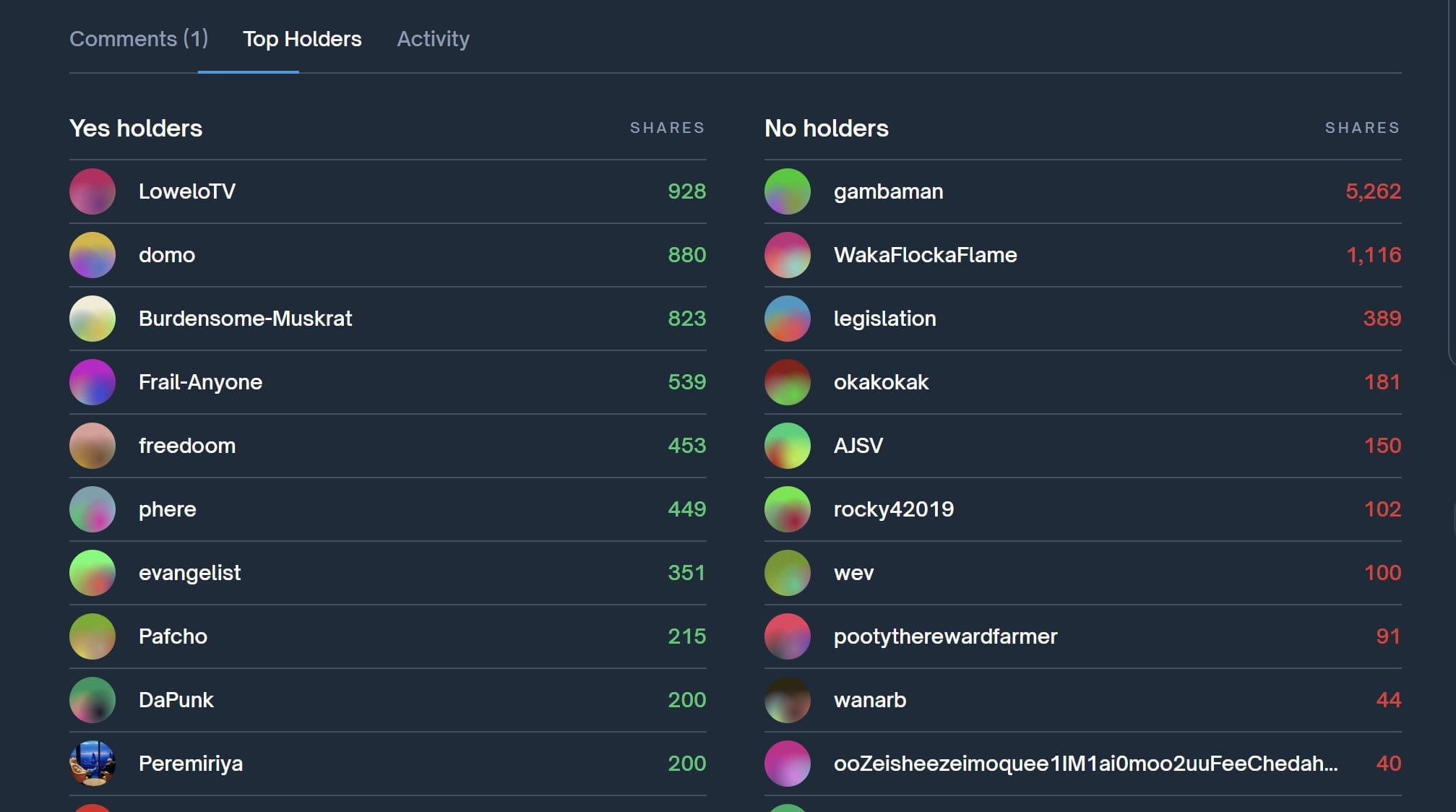Image resolution: width=1456 pixels, height=812 pixels.
Task: Open the Activity tab
Action: coord(433,39)
